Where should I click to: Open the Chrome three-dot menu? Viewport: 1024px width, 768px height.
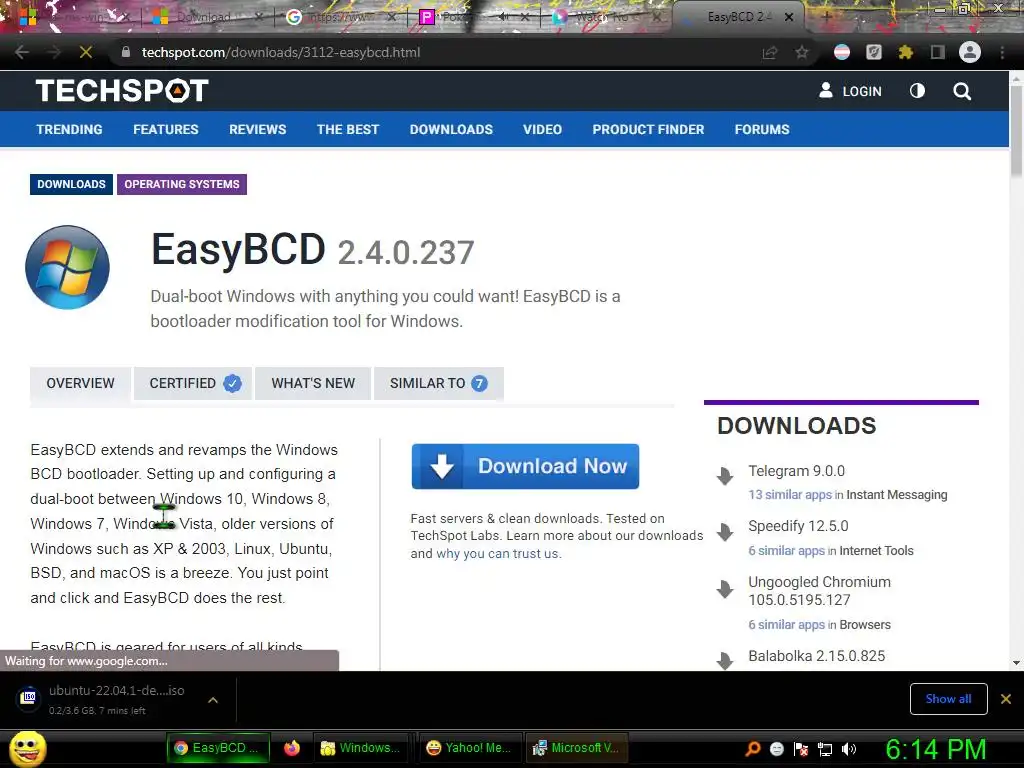tap(1002, 52)
